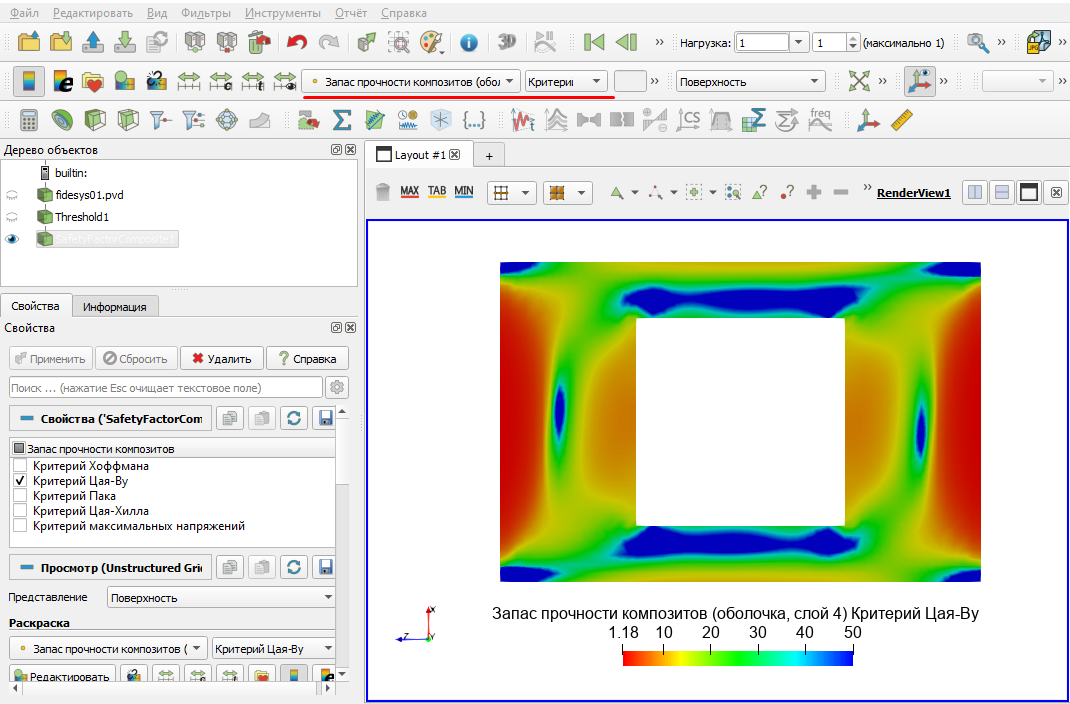Click the color legend bar in the view
The width and height of the screenshot is (1070, 704).
point(738,658)
